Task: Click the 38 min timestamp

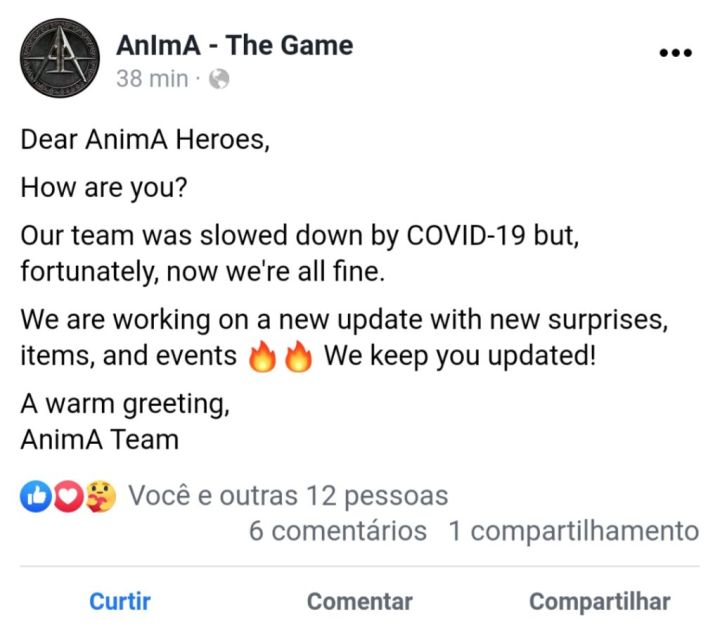Action: coord(152,79)
